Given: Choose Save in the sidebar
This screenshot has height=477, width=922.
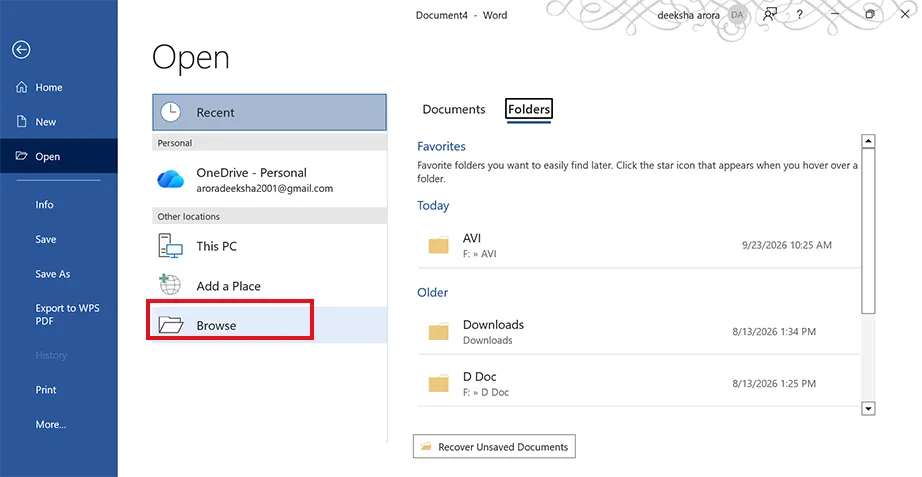Looking at the screenshot, I should click(x=46, y=239).
